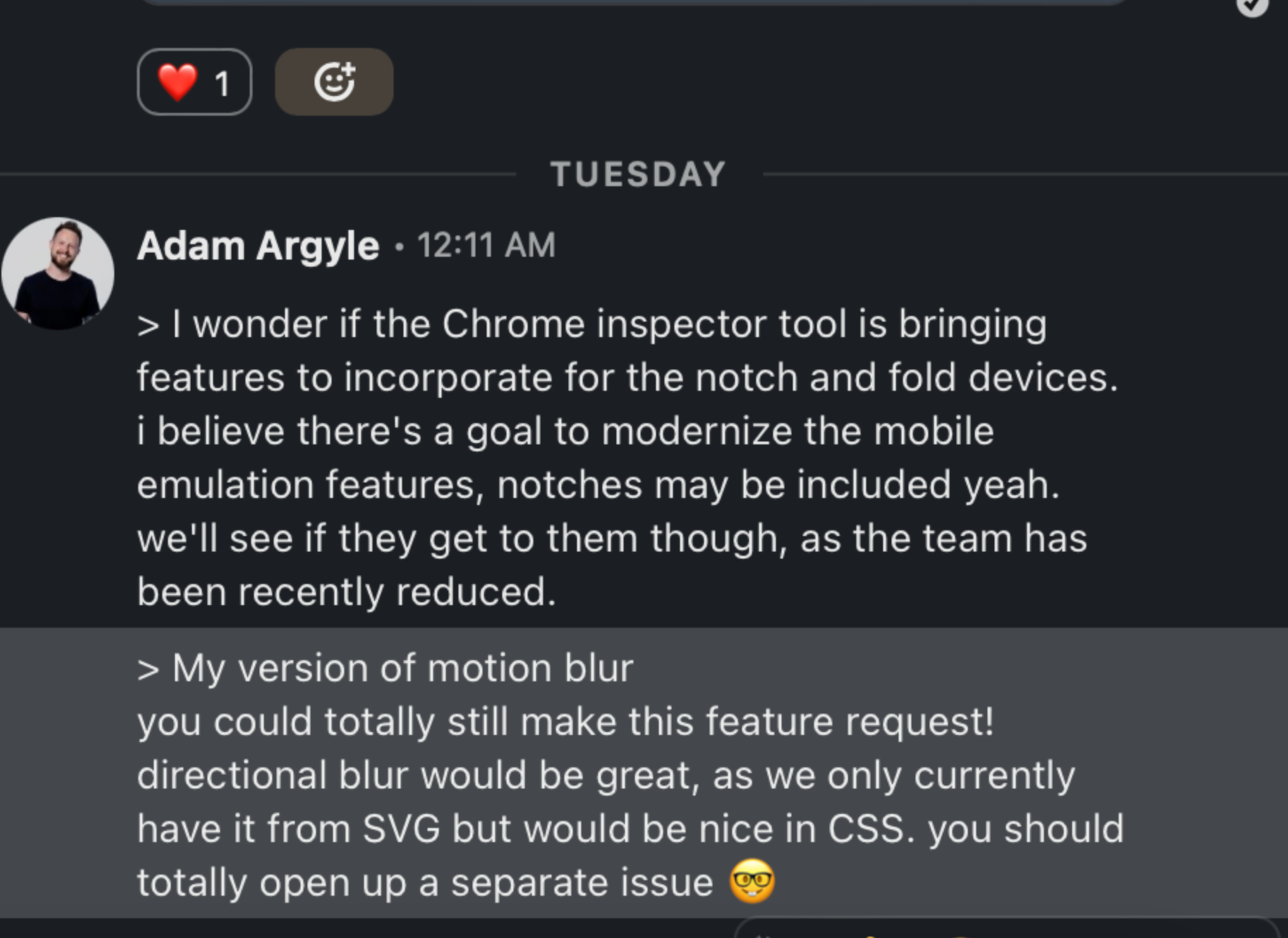The width and height of the screenshot is (1288, 938).
Task: Click the read-receipt checkmark icon
Action: (1252, 6)
